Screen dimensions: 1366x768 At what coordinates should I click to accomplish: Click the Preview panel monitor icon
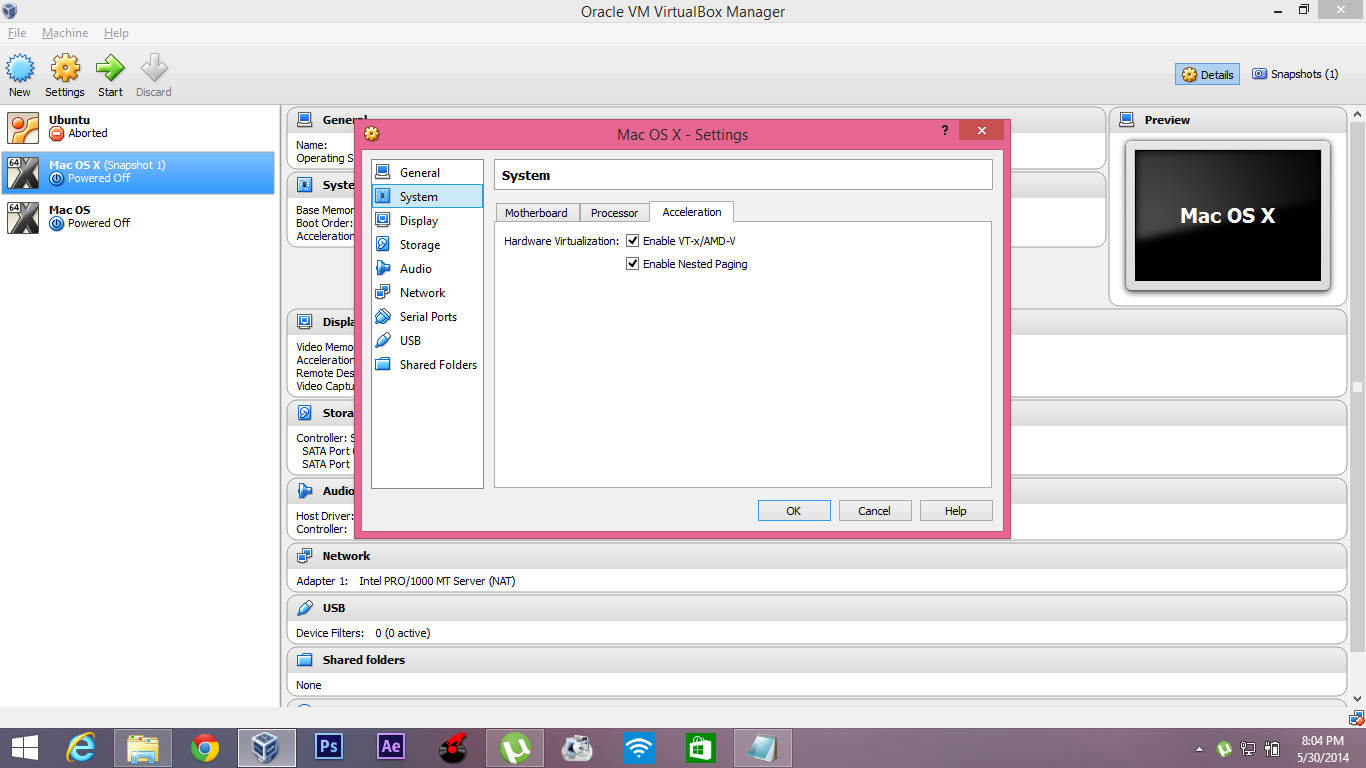coord(1127,120)
